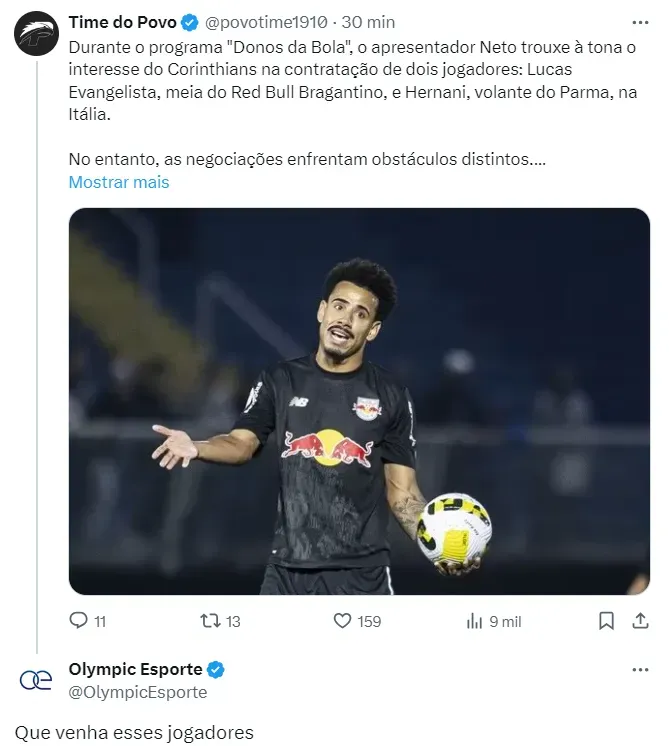Click Olympic Esporte verified badge
This screenshot has width=669, height=746.
pos(215,669)
